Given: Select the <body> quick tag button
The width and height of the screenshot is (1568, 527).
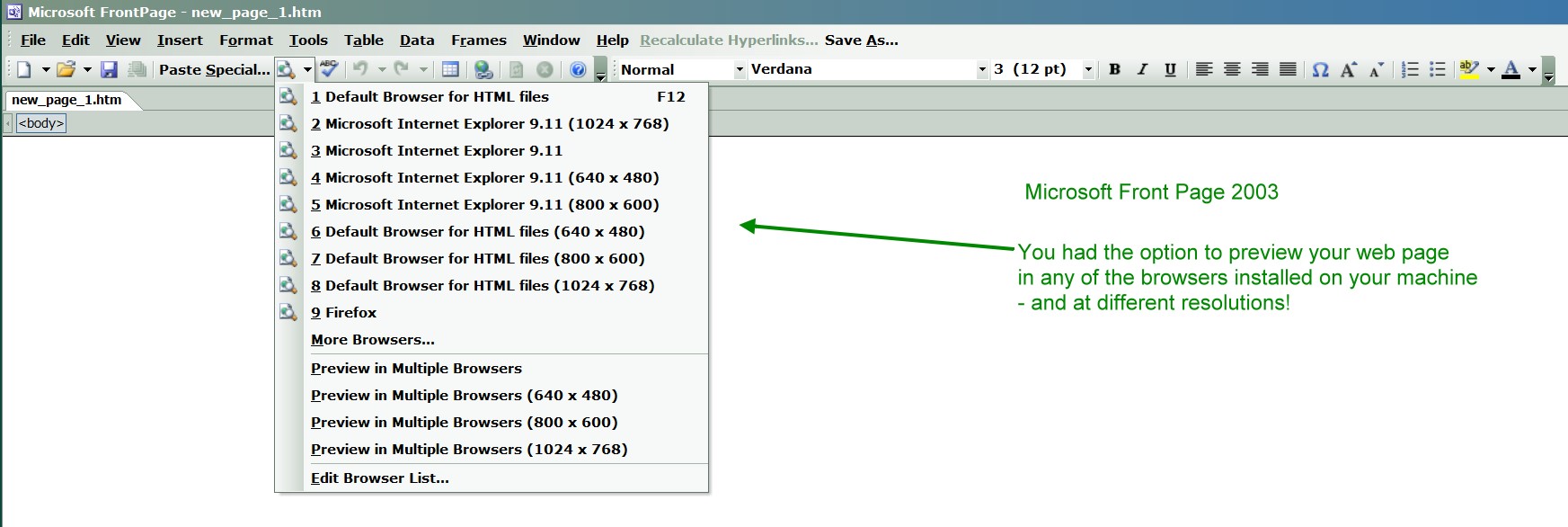Looking at the screenshot, I should (41, 123).
